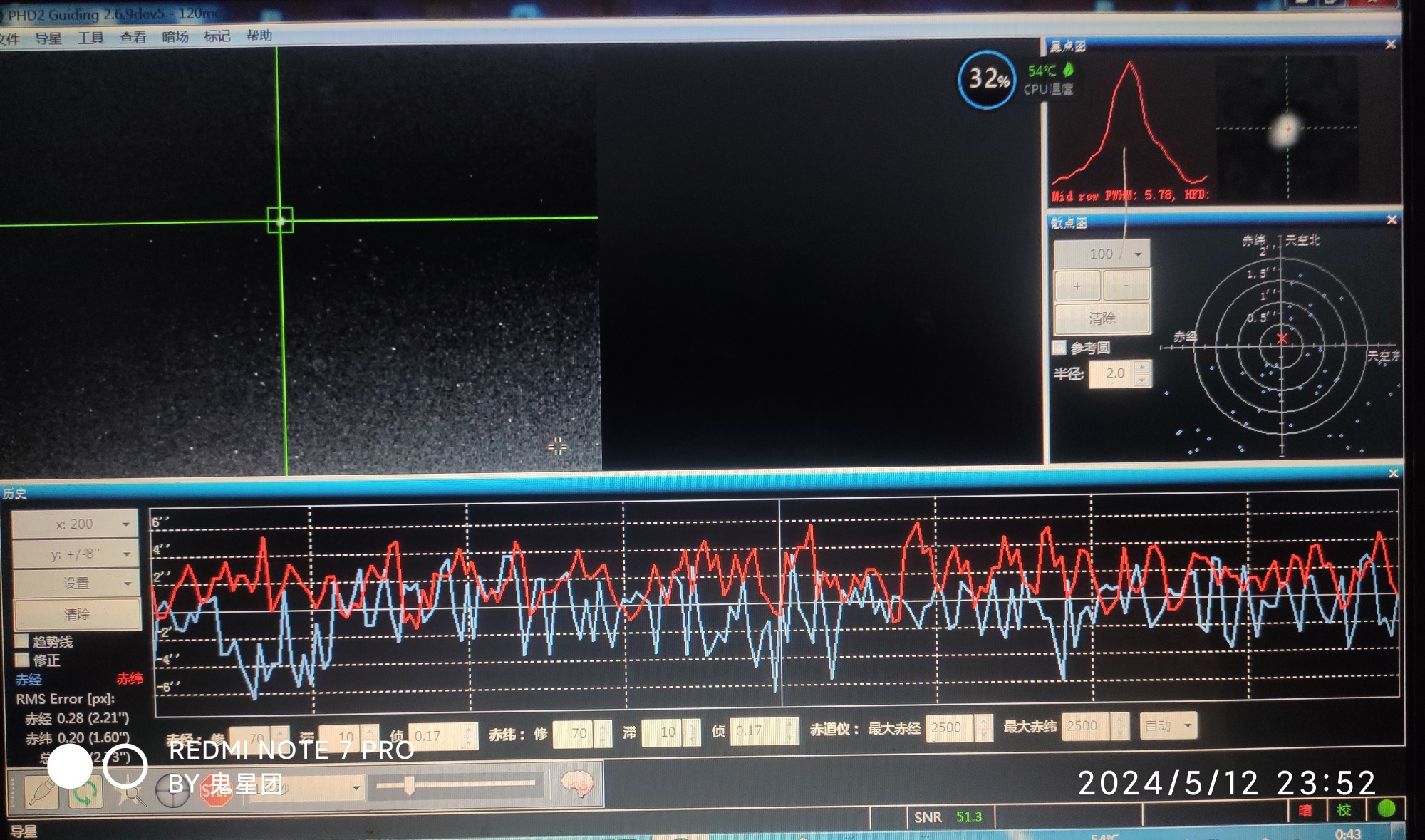Close the 历史 history graph panel
Viewport: 1425px width, 840px height.
[1394, 473]
